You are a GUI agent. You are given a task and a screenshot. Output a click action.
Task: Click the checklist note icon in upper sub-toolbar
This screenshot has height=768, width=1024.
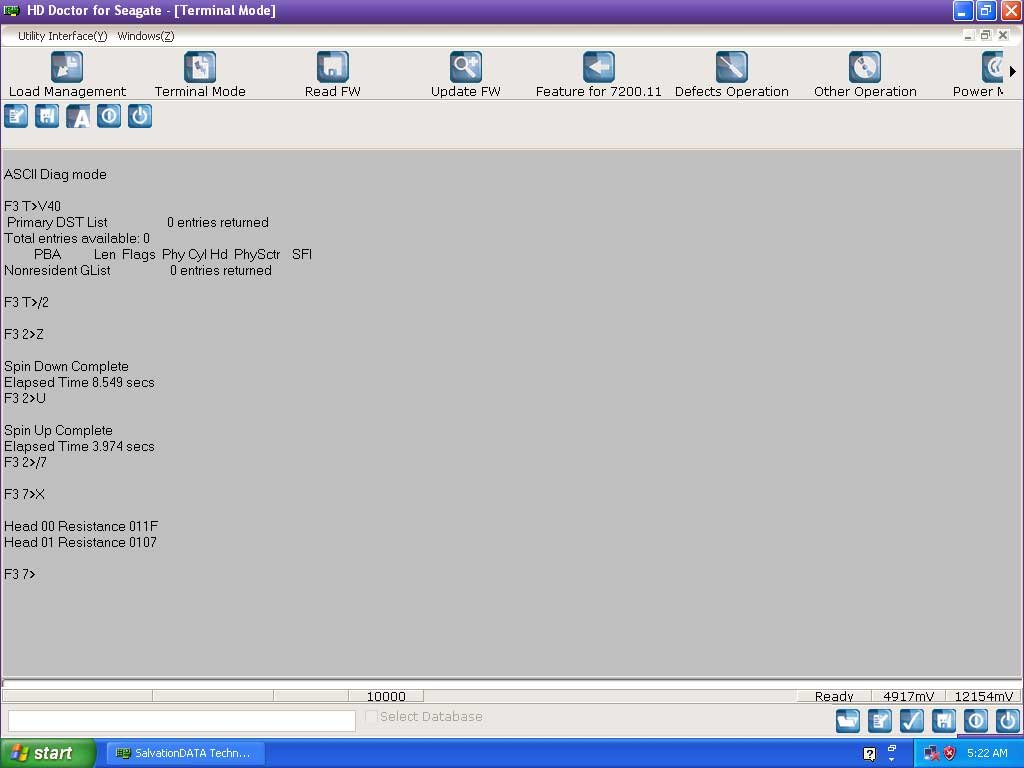pos(16,116)
